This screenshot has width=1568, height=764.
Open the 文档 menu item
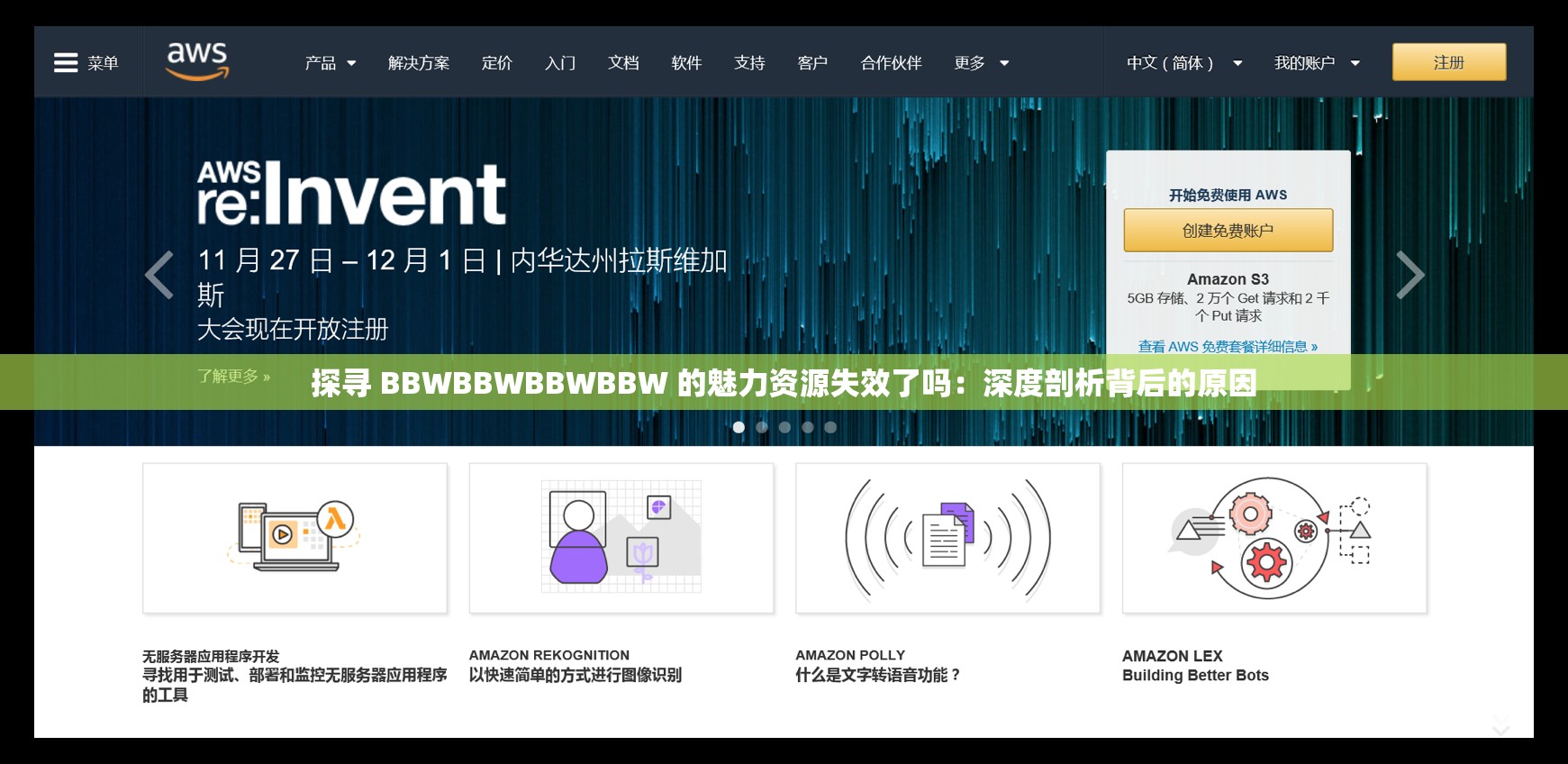(623, 63)
